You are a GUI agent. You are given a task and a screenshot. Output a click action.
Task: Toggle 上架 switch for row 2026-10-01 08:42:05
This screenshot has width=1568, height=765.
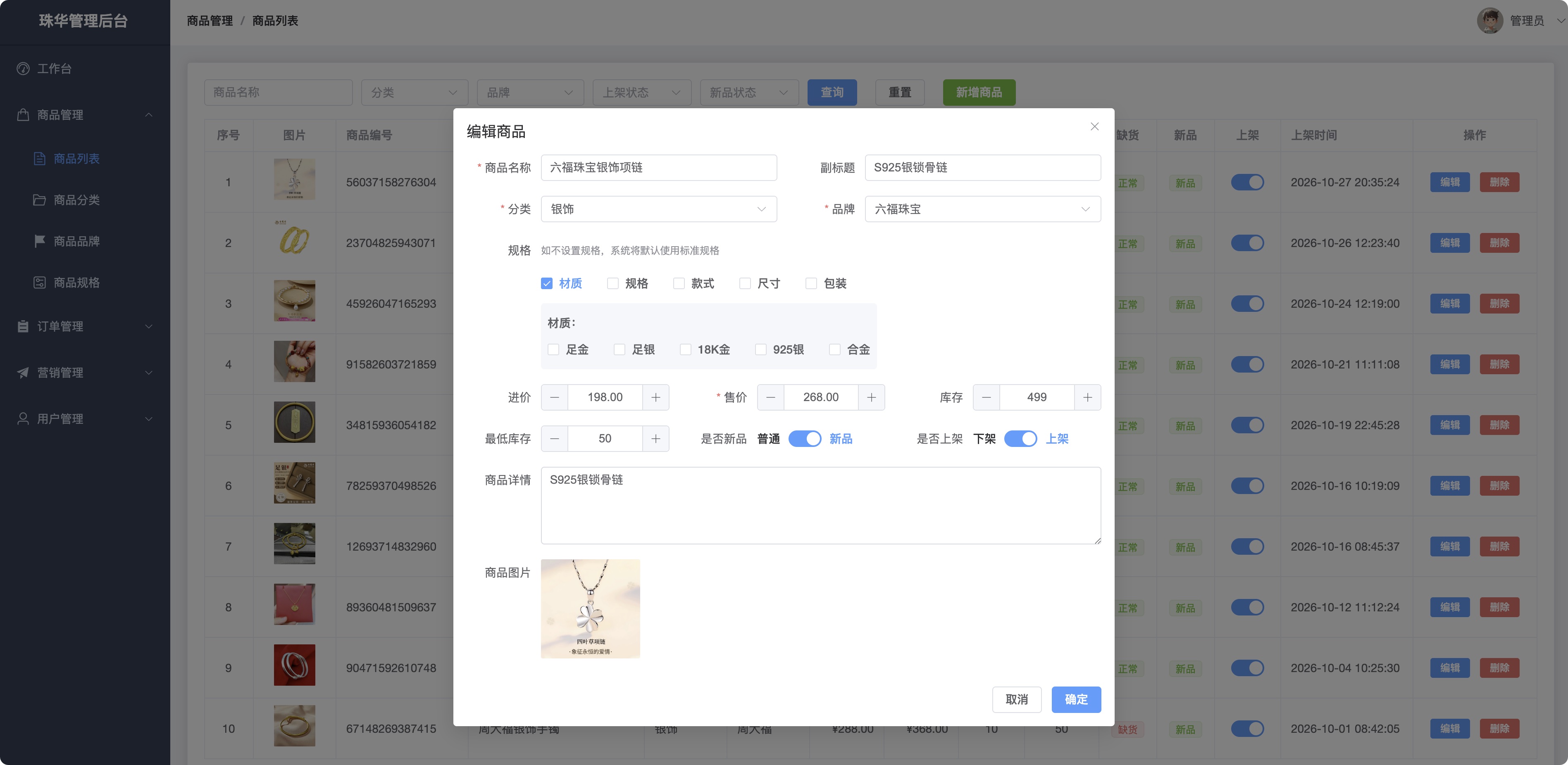point(1247,729)
